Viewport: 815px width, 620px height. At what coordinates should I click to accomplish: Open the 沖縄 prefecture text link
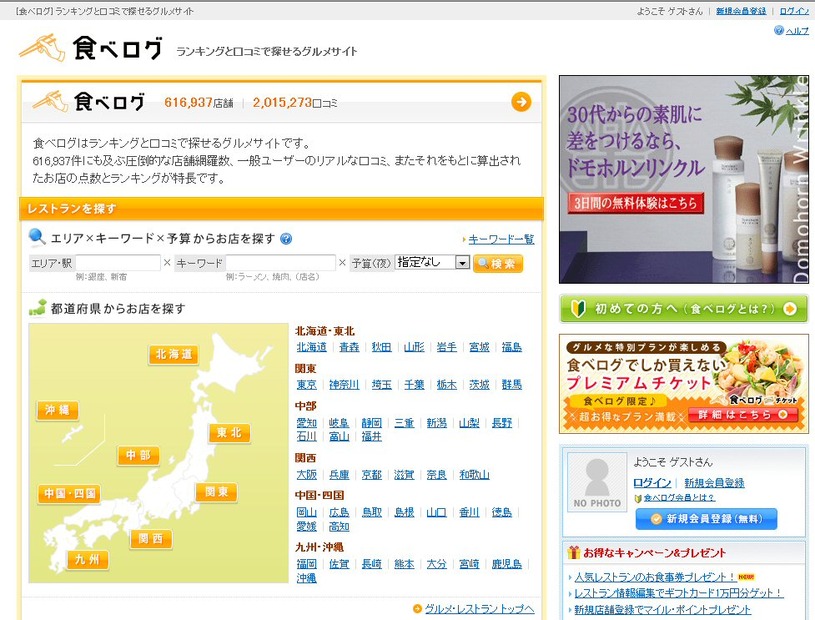[x=307, y=578]
